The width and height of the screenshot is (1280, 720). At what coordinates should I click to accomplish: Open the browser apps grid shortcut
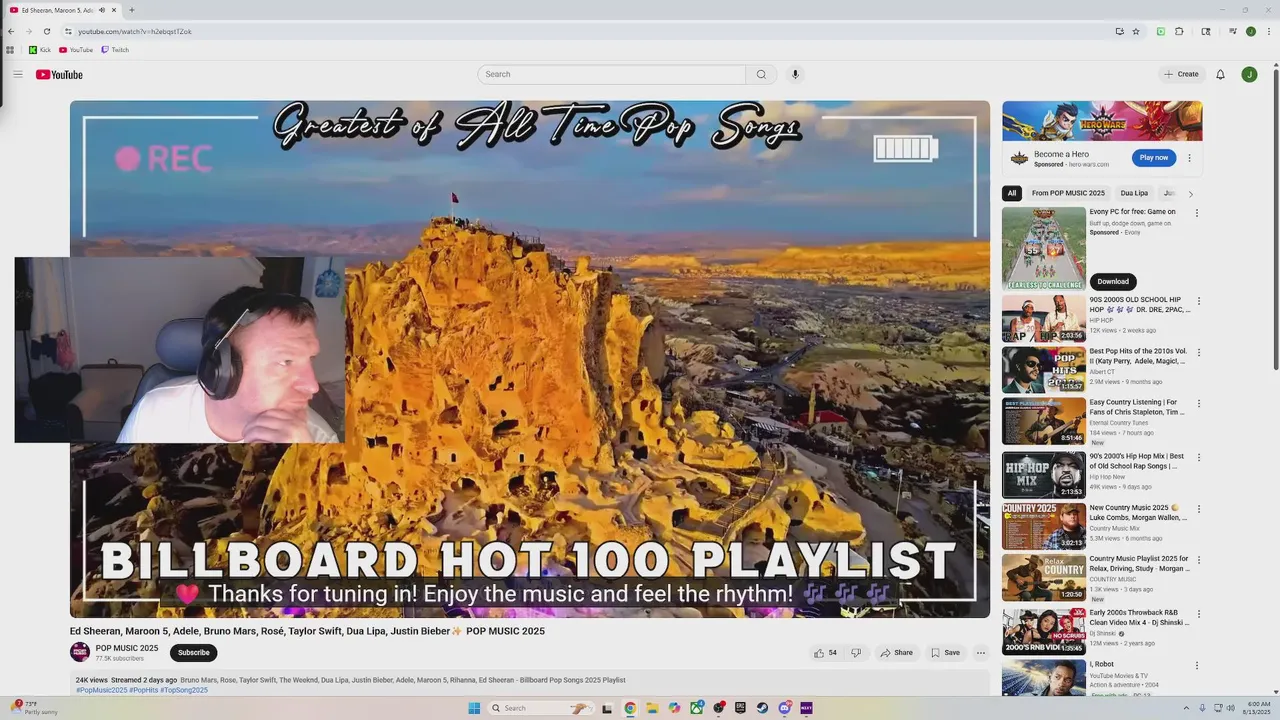[10, 50]
